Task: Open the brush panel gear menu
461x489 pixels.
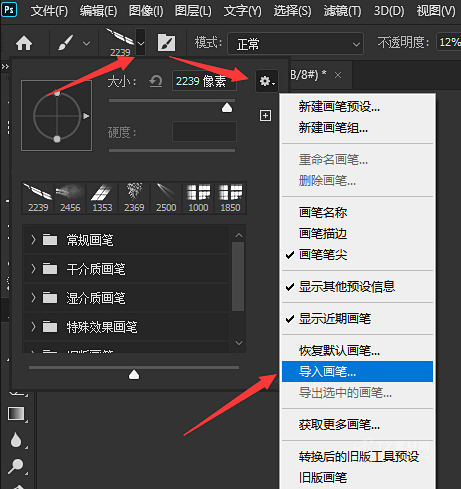Action: (267, 81)
